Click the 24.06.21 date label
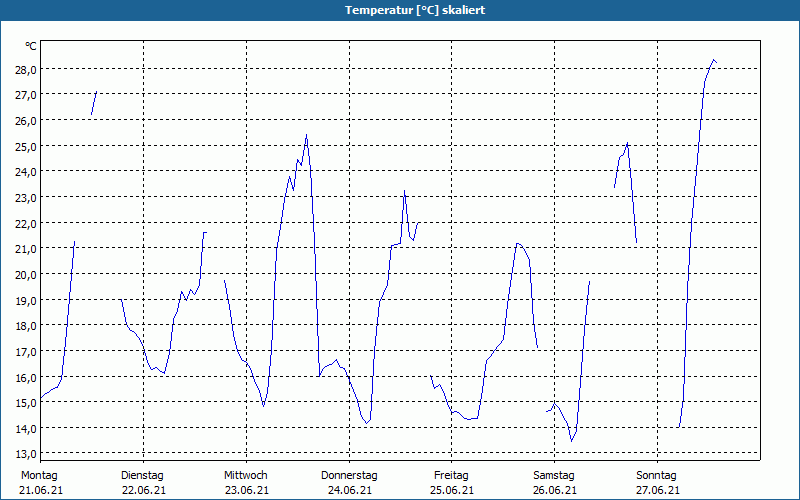The width and height of the screenshot is (800, 500). tap(349, 491)
